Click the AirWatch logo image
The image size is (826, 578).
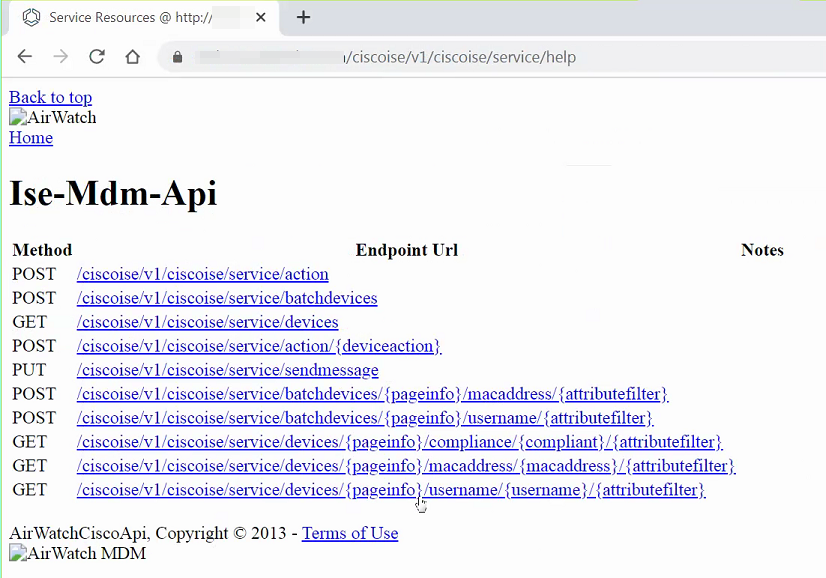53,118
